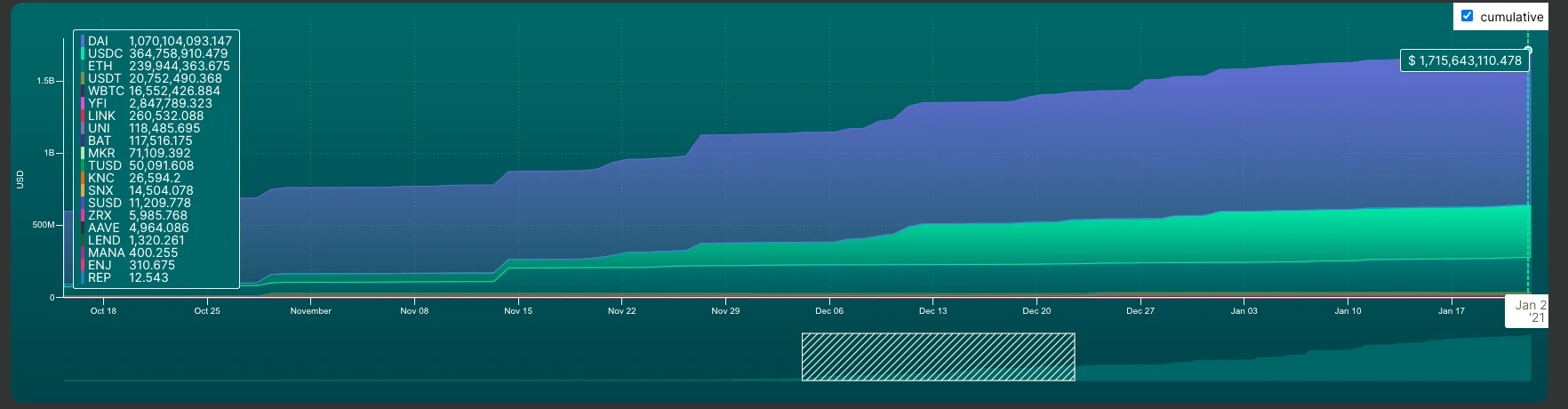Click the Jan 17 axis label
This screenshot has height=409, width=1568.
(x=1452, y=311)
